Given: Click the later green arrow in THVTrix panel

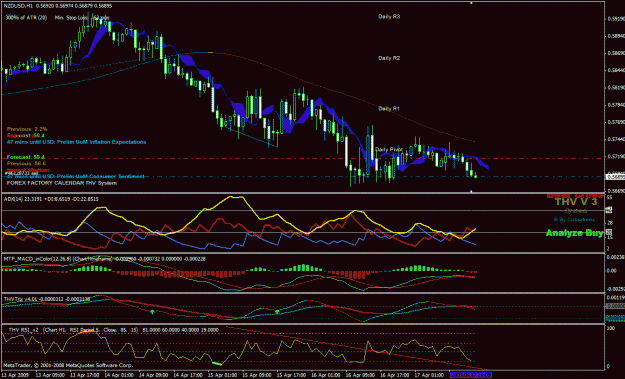Looking at the screenshot, I should pos(277,312).
